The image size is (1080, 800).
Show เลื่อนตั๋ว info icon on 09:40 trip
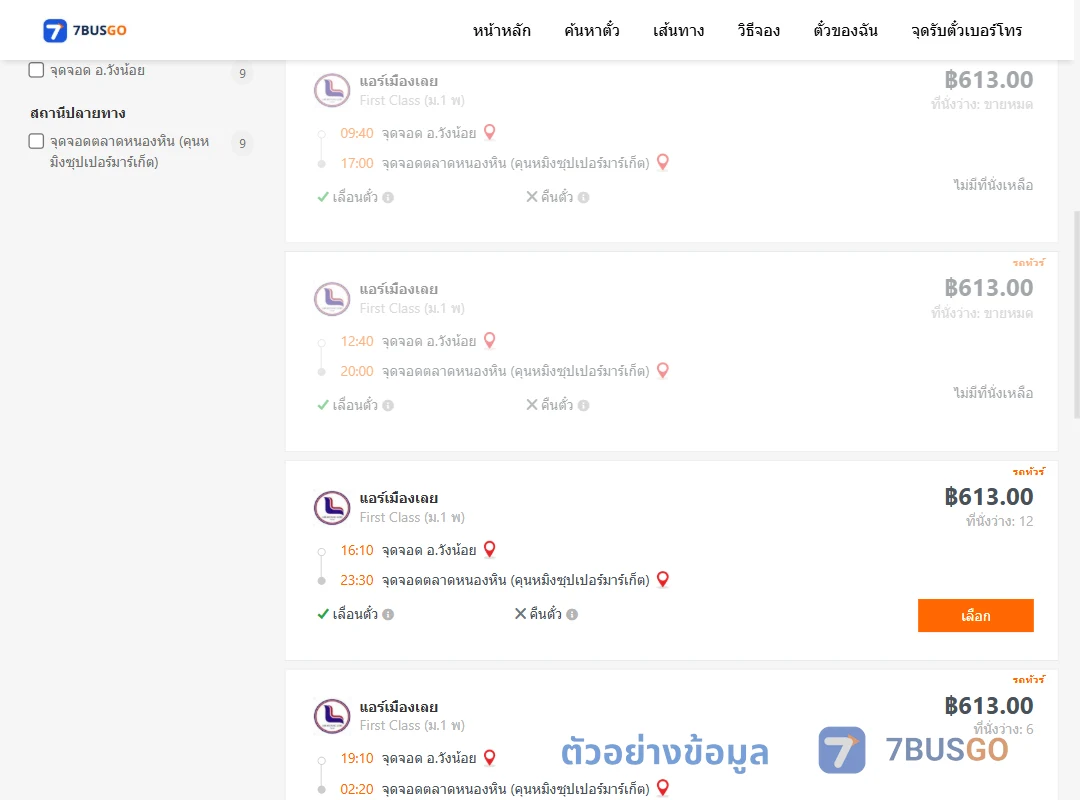pyautogui.click(x=388, y=198)
